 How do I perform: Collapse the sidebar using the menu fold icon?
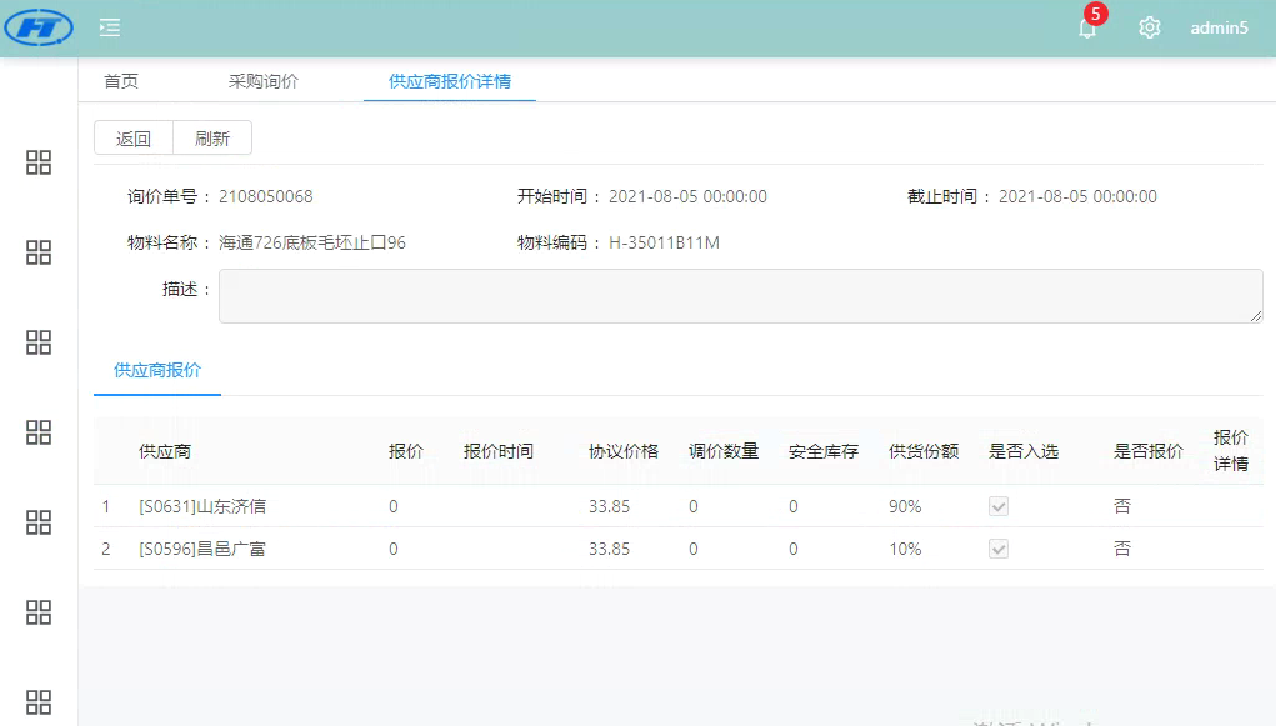pyautogui.click(x=110, y=28)
